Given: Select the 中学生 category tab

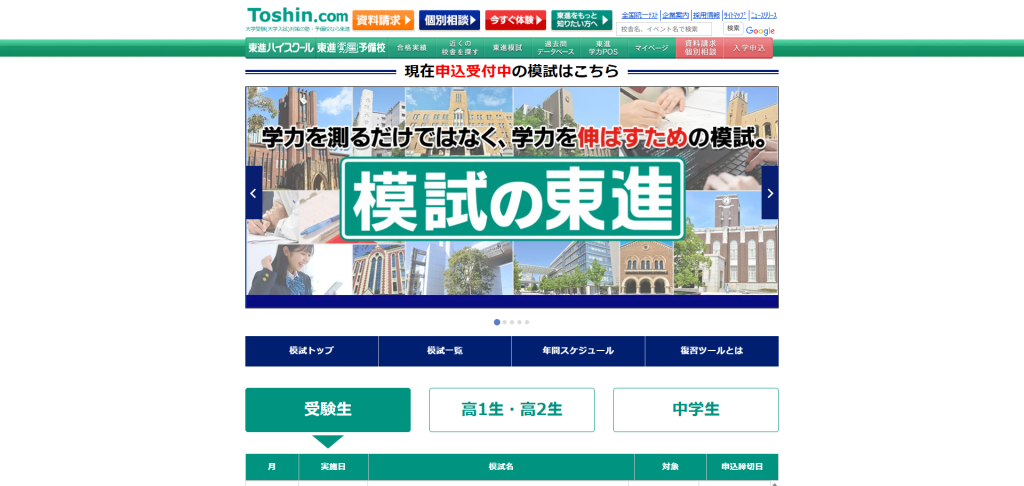Looking at the screenshot, I should coord(696,410).
